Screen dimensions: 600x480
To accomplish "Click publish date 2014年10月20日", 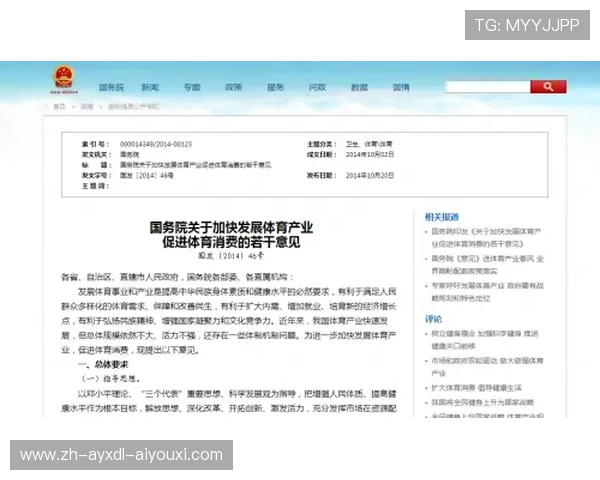I will pyautogui.click(x=370, y=175).
